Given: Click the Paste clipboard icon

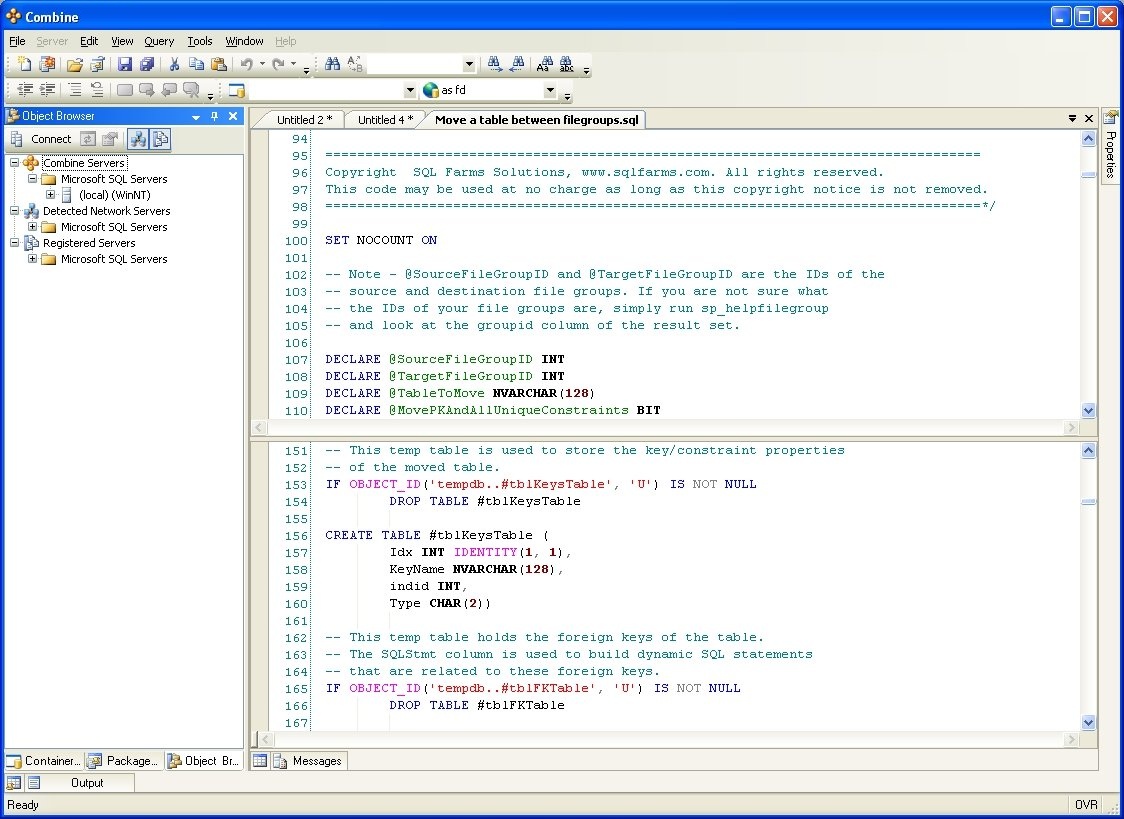Looking at the screenshot, I should (x=218, y=65).
